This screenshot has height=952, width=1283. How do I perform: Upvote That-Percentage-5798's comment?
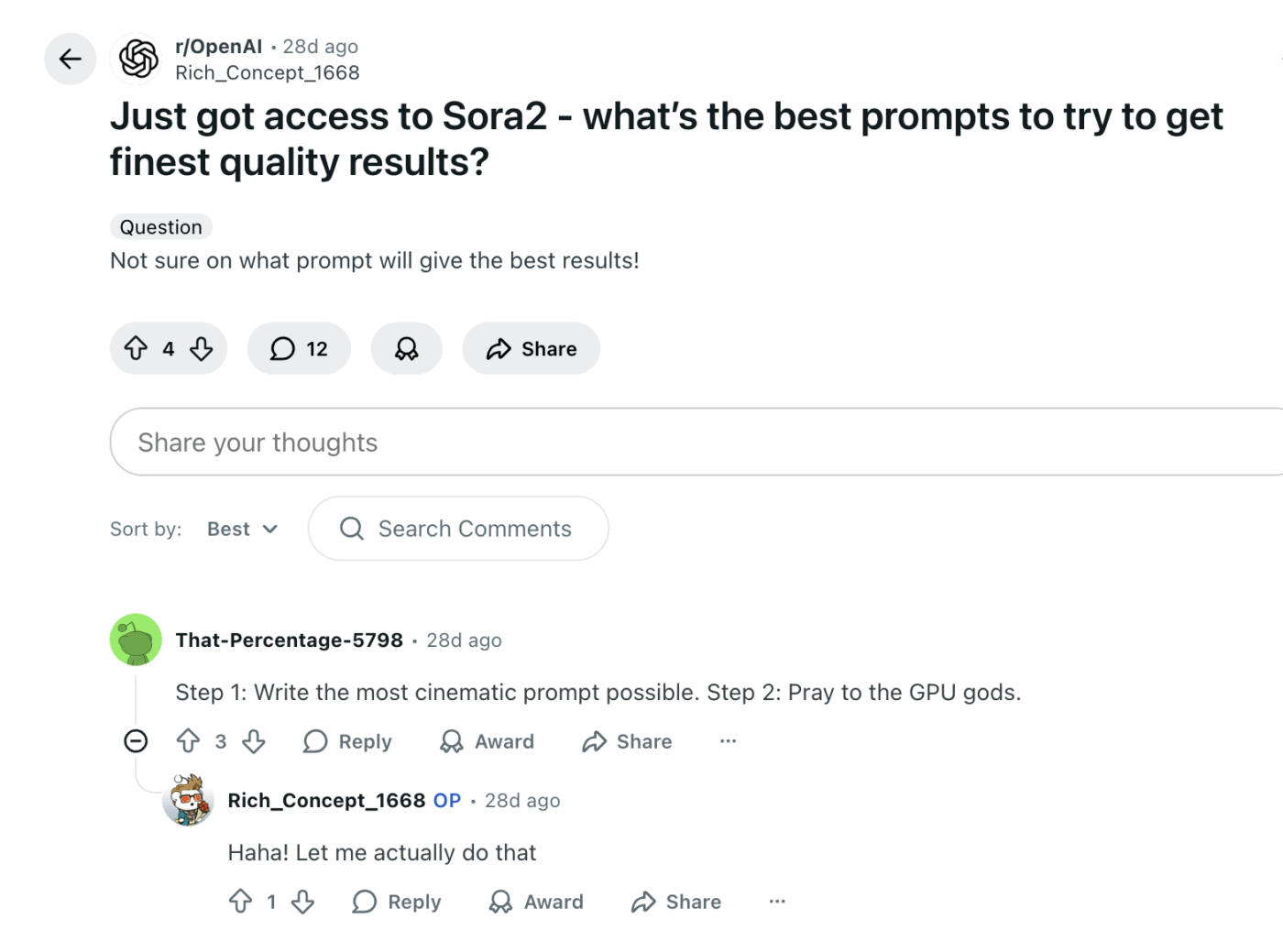pyautogui.click(x=190, y=741)
